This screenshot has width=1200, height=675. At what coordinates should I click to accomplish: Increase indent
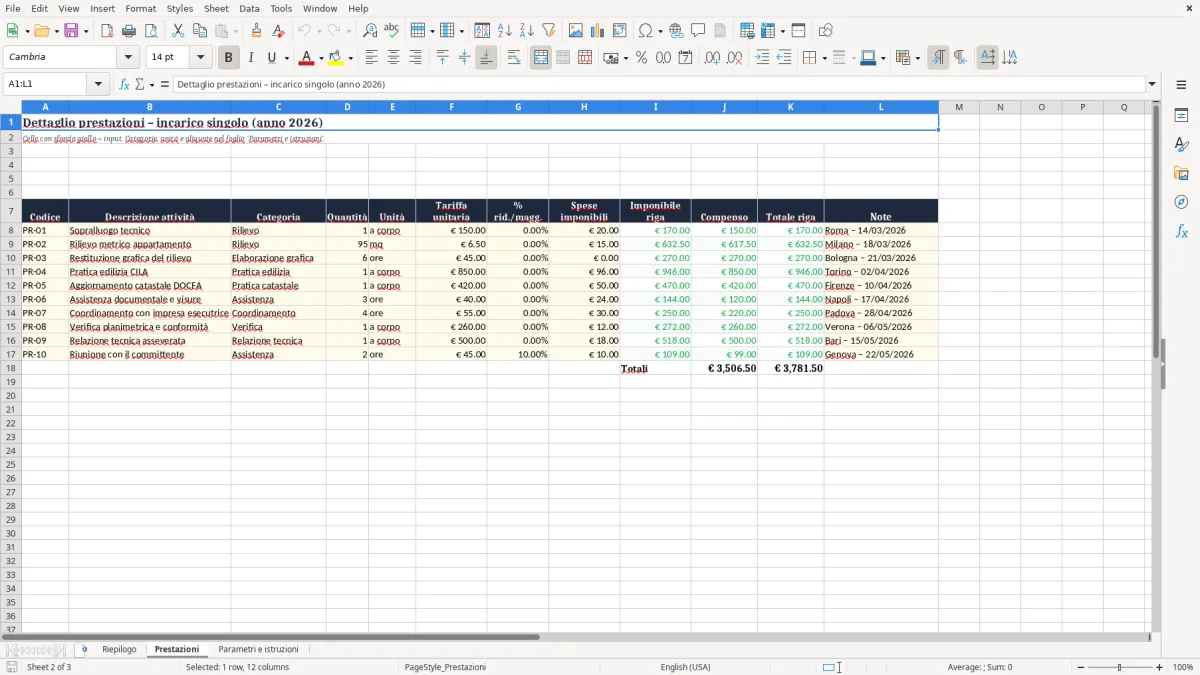(x=762, y=58)
